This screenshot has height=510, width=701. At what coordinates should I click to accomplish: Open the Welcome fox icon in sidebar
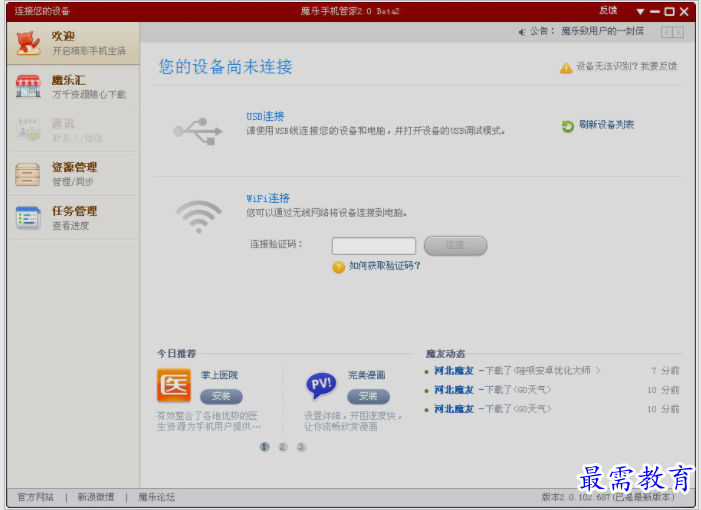[29, 43]
